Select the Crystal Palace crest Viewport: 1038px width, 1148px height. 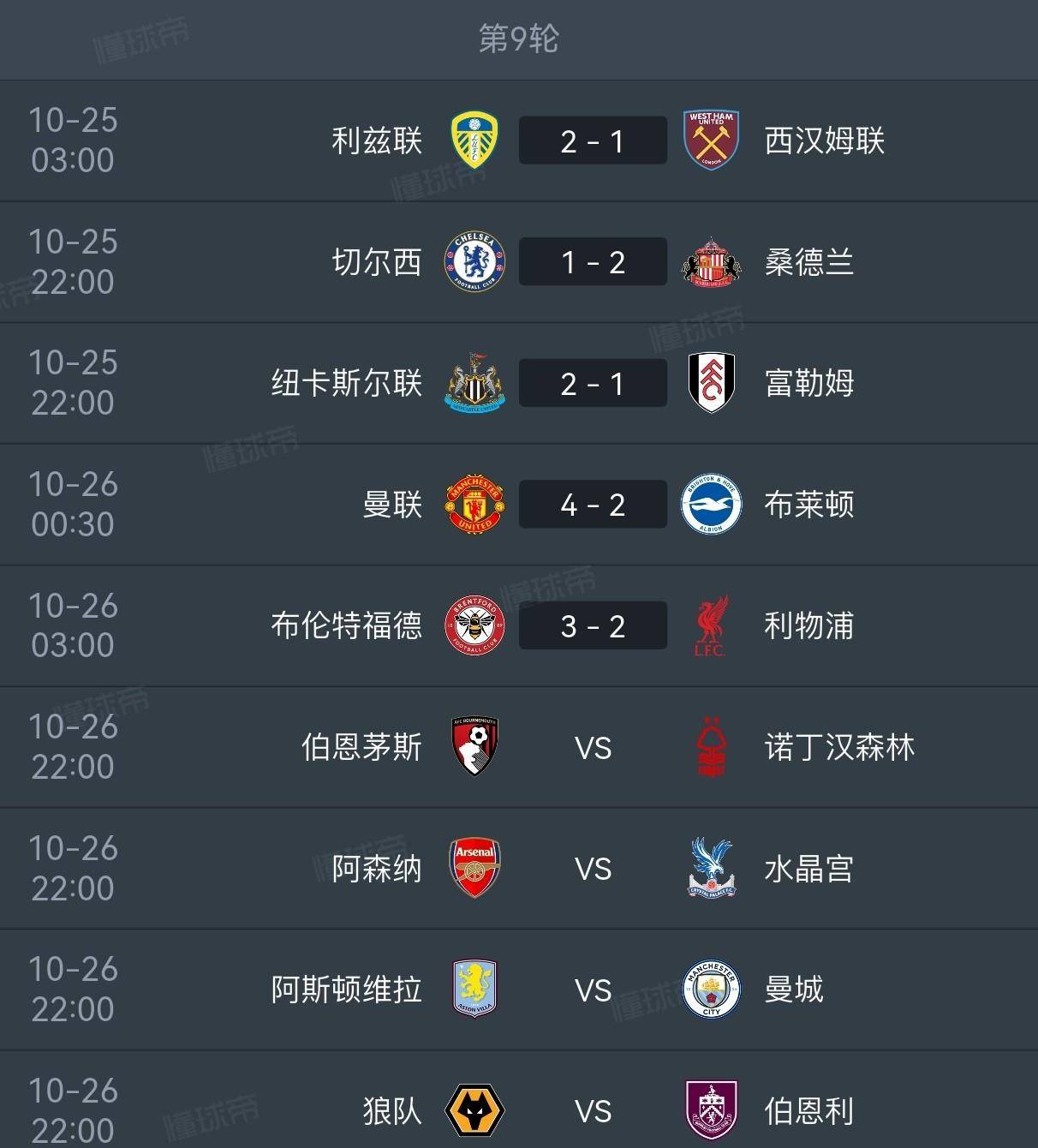click(710, 868)
